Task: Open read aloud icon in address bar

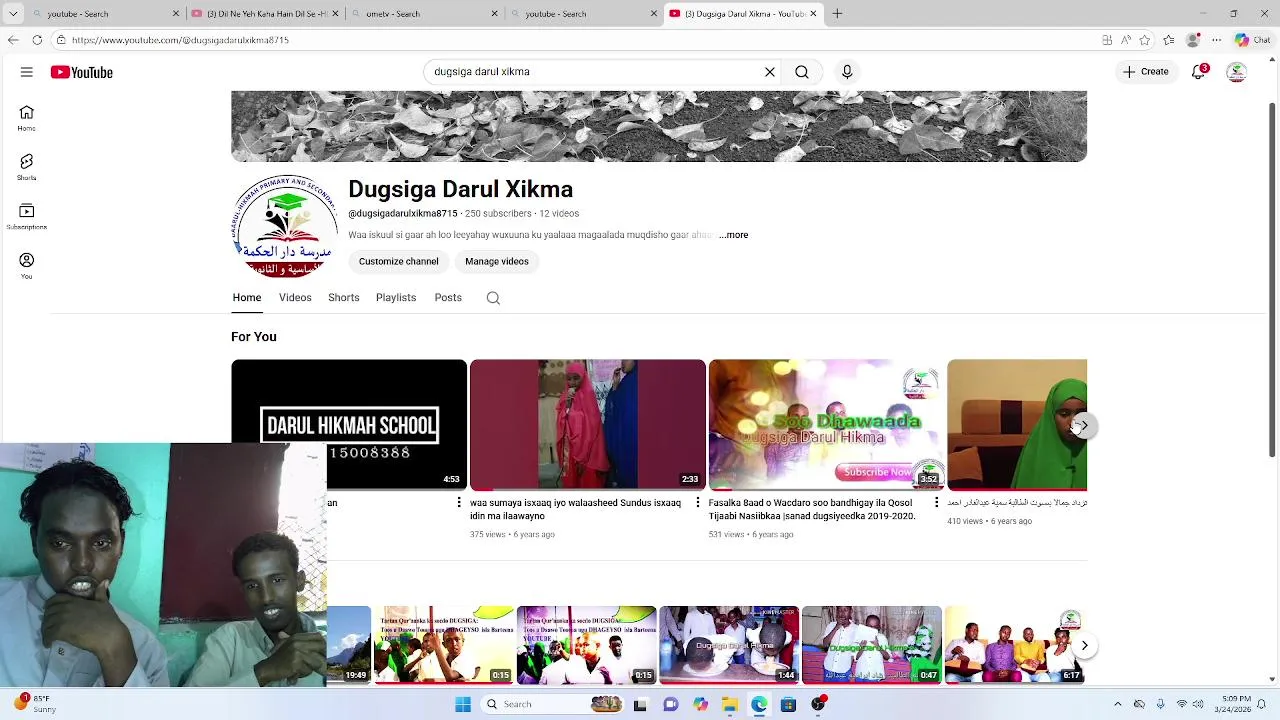Action: coord(1126,40)
